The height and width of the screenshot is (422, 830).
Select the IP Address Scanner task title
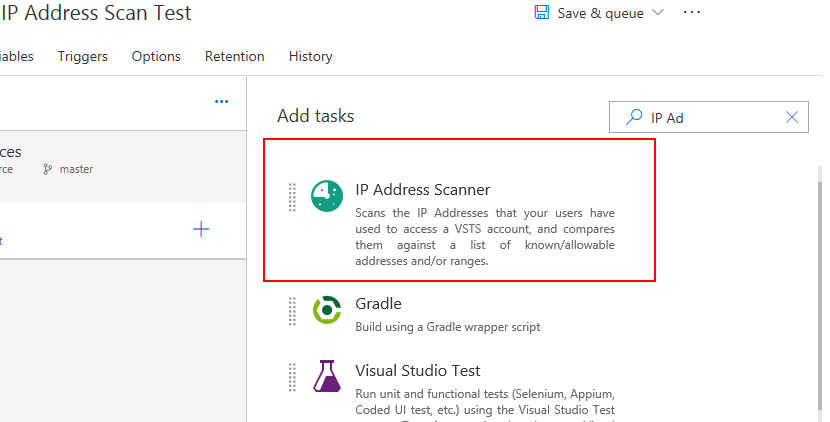[x=422, y=190]
